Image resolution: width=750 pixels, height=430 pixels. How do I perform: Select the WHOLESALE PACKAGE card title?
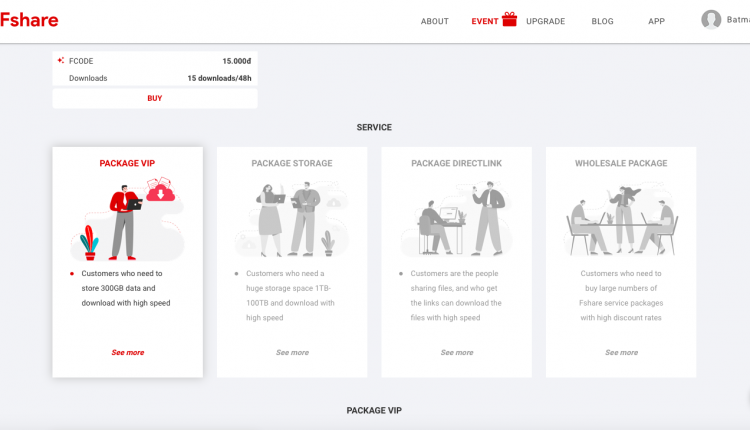pyautogui.click(x=621, y=163)
